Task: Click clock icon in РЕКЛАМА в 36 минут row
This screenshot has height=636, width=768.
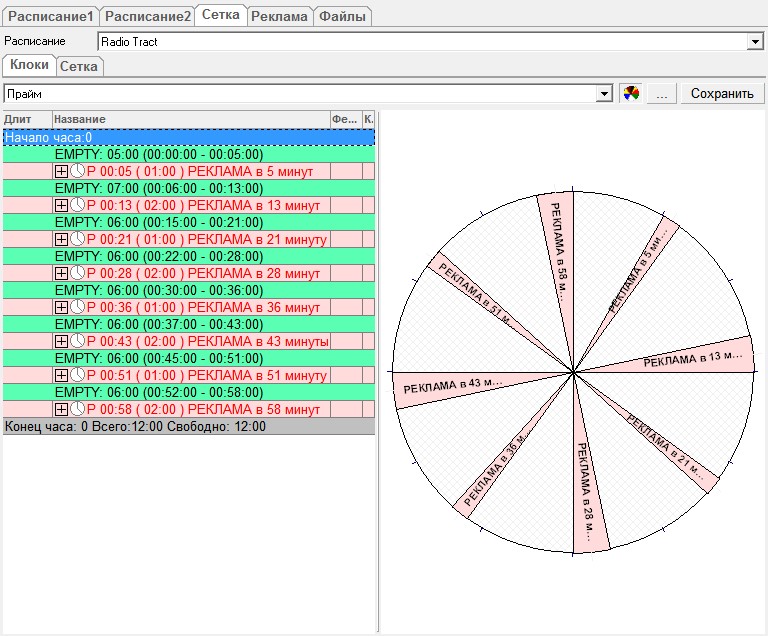Action: tap(77, 307)
